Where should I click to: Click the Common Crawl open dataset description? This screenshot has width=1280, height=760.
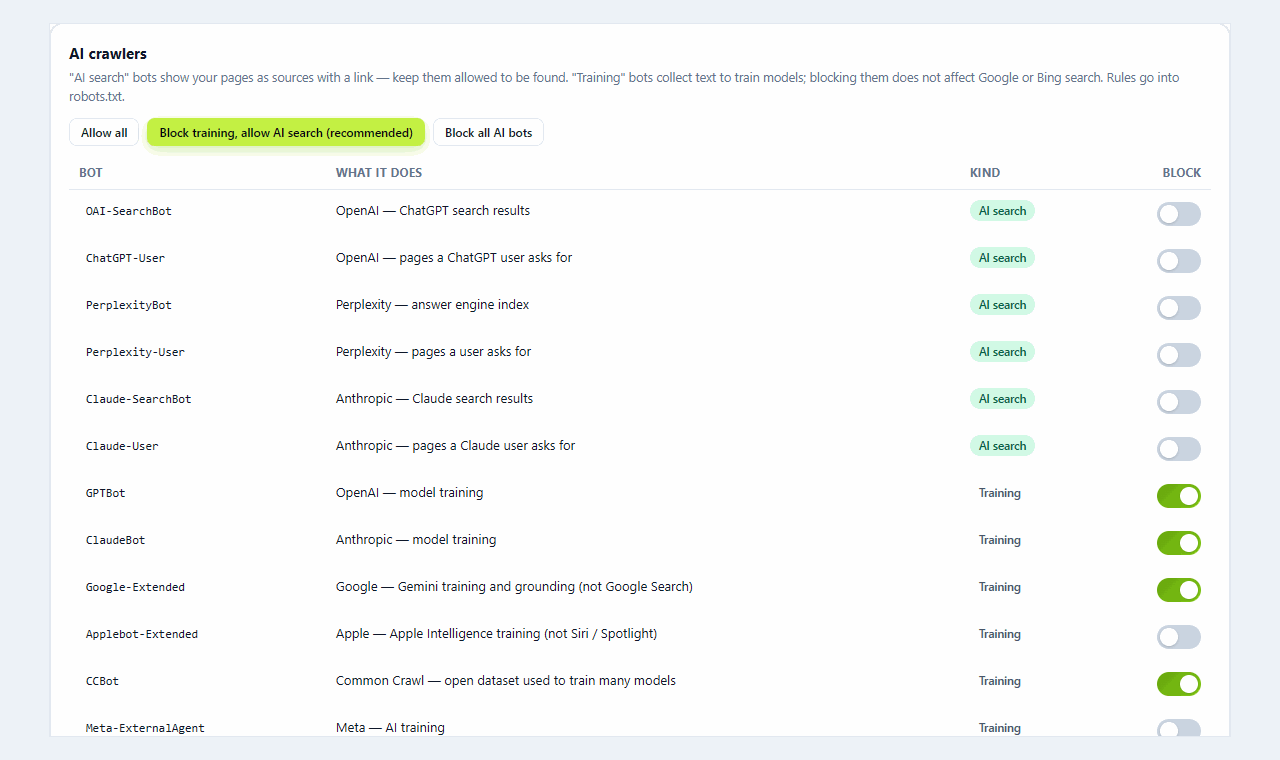click(x=506, y=681)
